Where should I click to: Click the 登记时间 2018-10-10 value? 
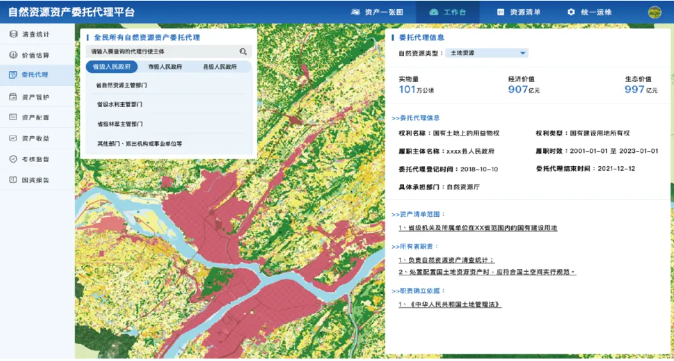point(479,169)
